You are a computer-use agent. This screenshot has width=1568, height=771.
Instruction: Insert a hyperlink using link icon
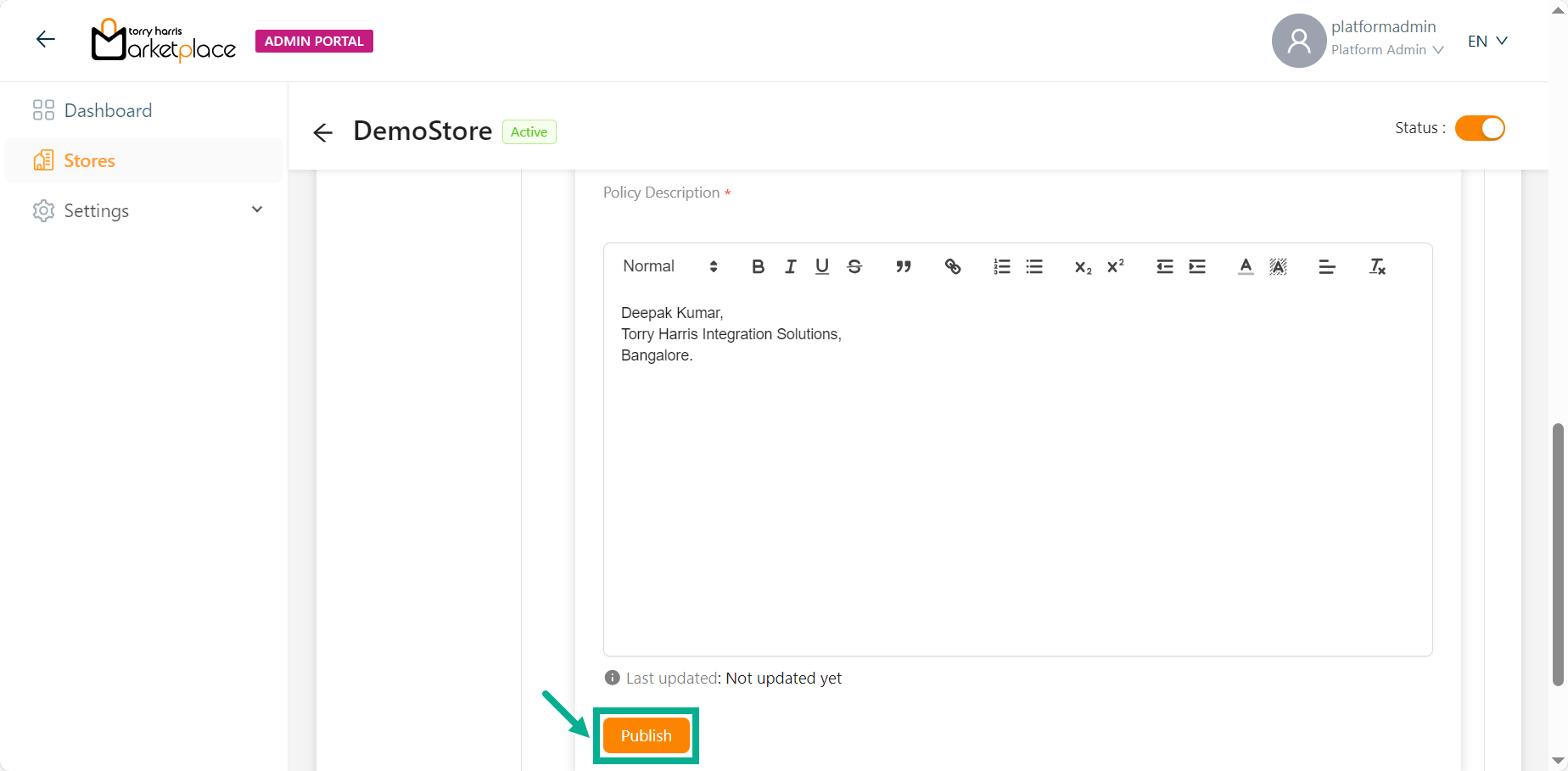point(952,267)
